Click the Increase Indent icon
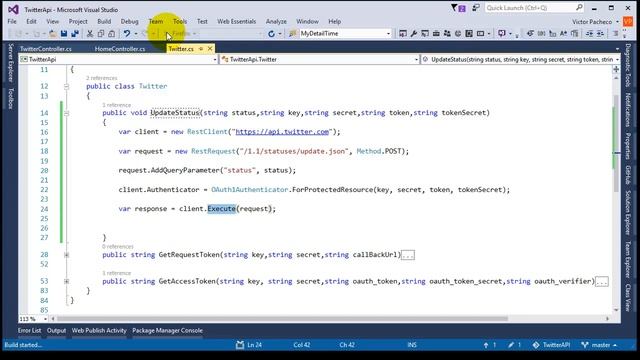The image size is (640, 360). (600, 34)
